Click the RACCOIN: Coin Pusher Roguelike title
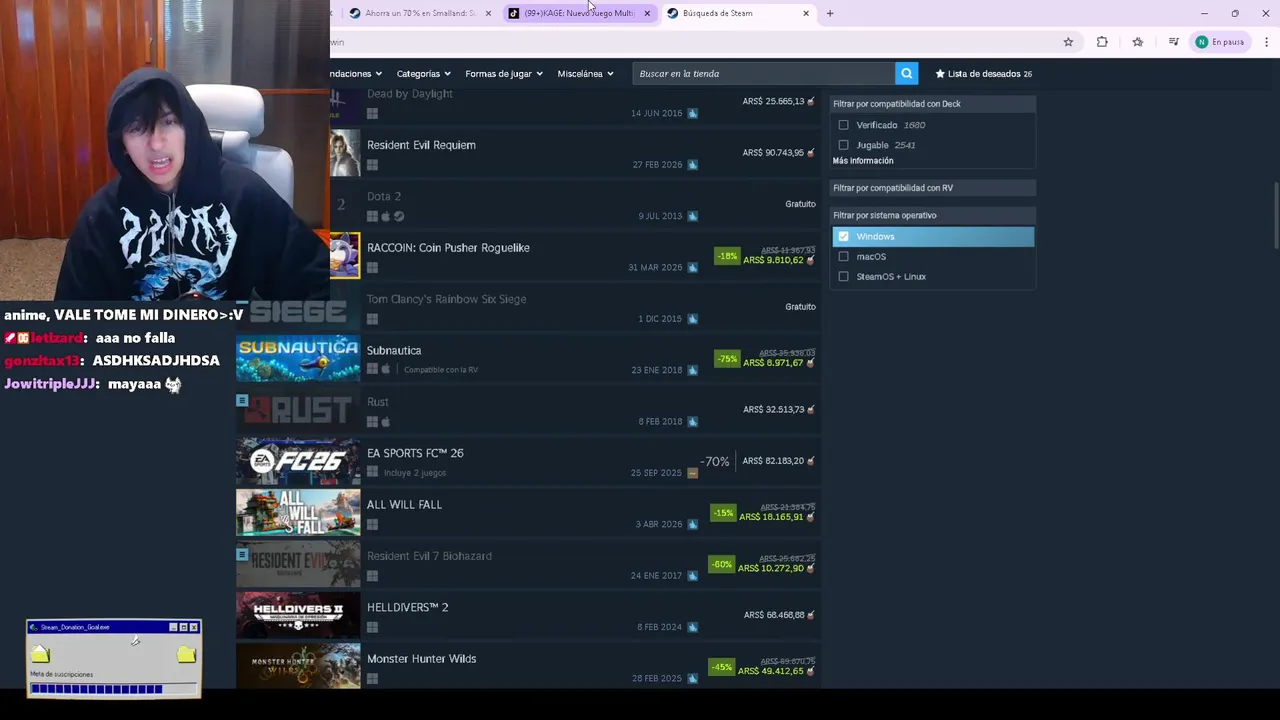Image resolution: width=1280 pixels, height=720 pixels. pyautogui.click(x=448, y=247)
